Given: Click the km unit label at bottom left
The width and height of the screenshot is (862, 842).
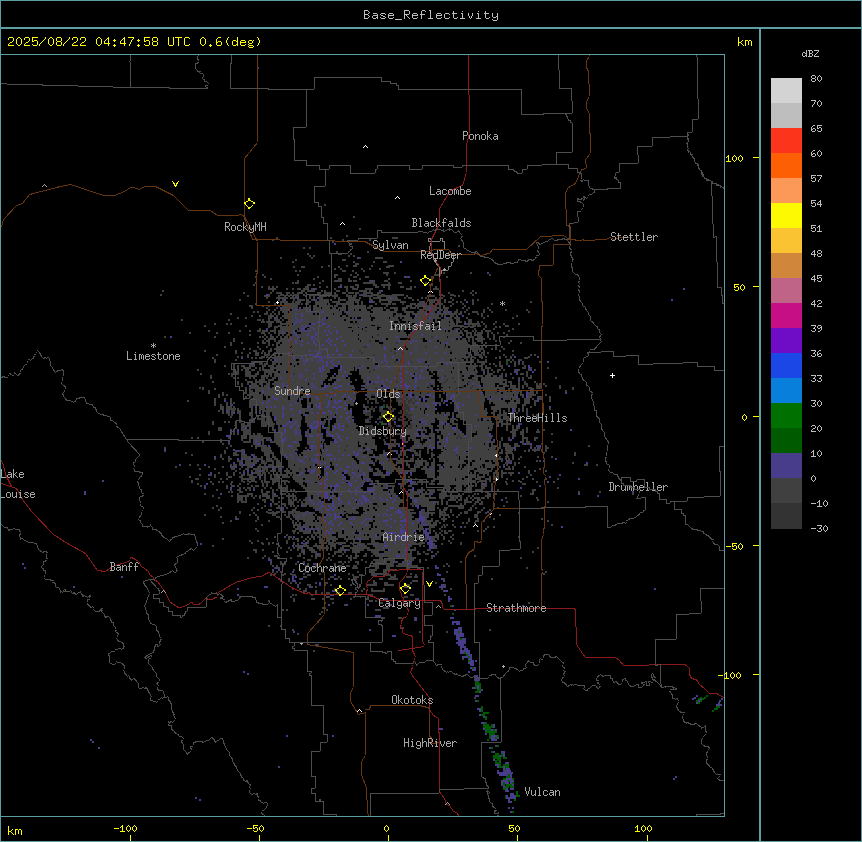Looking at the screenshot, I should pyautogui.click(x=15, y=830).
